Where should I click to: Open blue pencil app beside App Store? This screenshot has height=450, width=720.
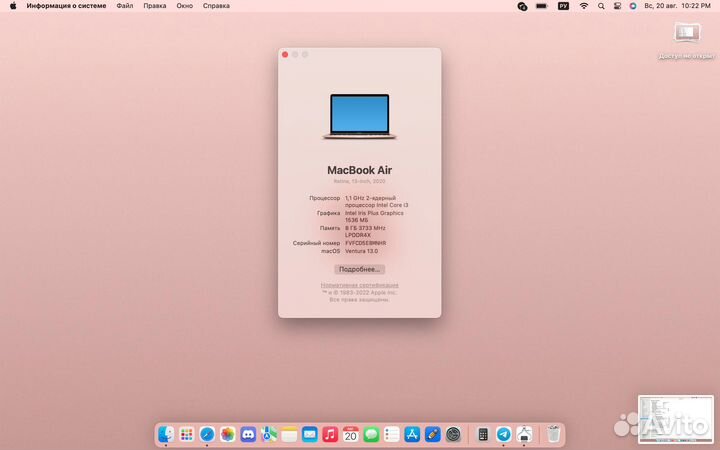tap(433, 434)
